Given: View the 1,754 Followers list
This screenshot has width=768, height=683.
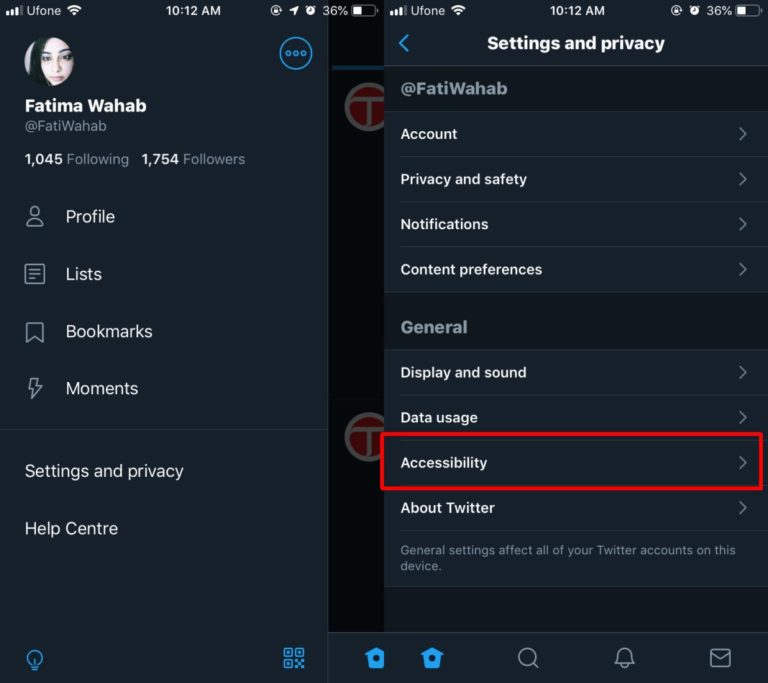Looking at the screenshot, I should 193,159.
